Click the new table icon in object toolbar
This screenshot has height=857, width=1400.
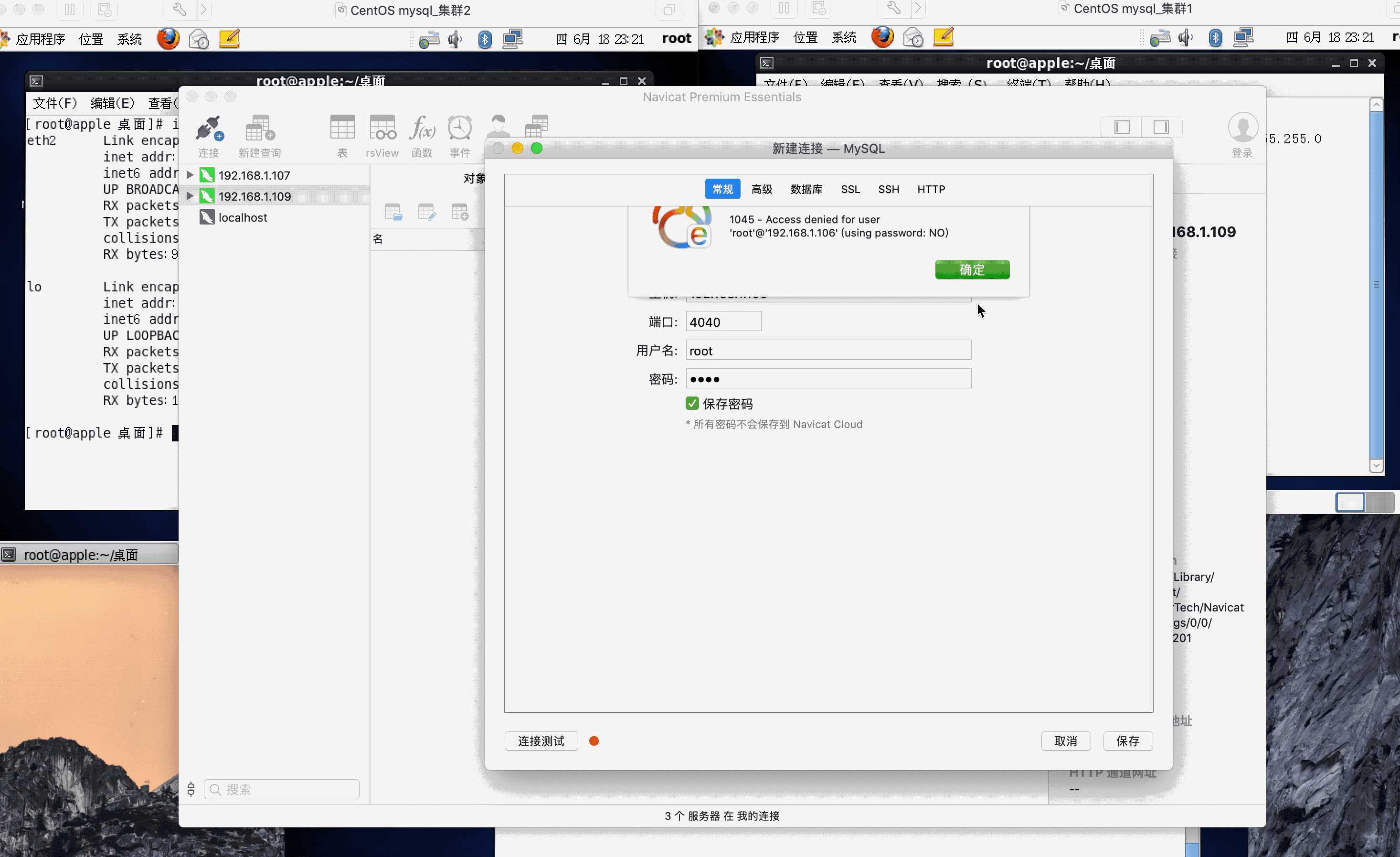460,212
